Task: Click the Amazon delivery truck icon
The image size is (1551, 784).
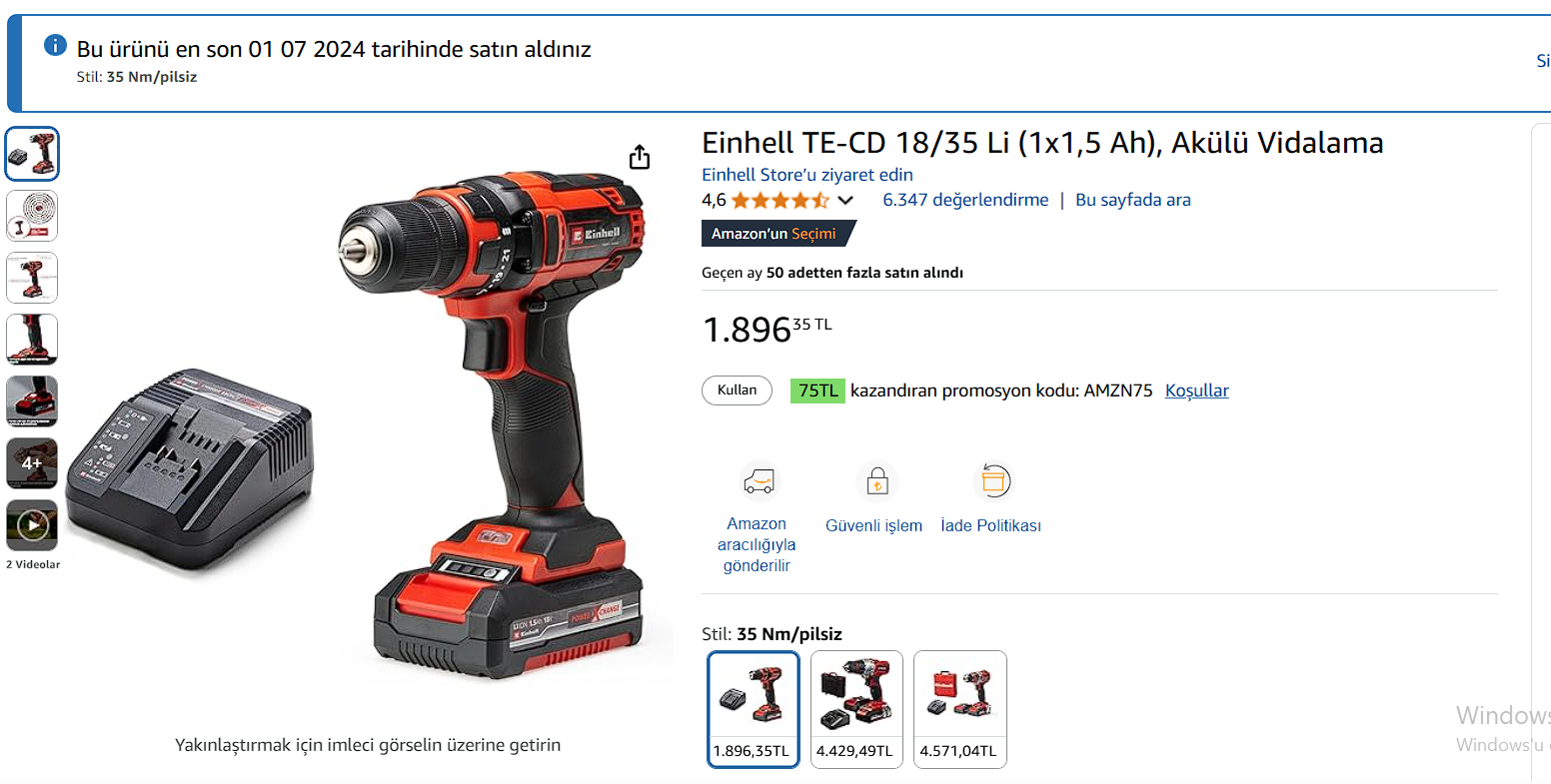Action: click(x=758, y=481)
